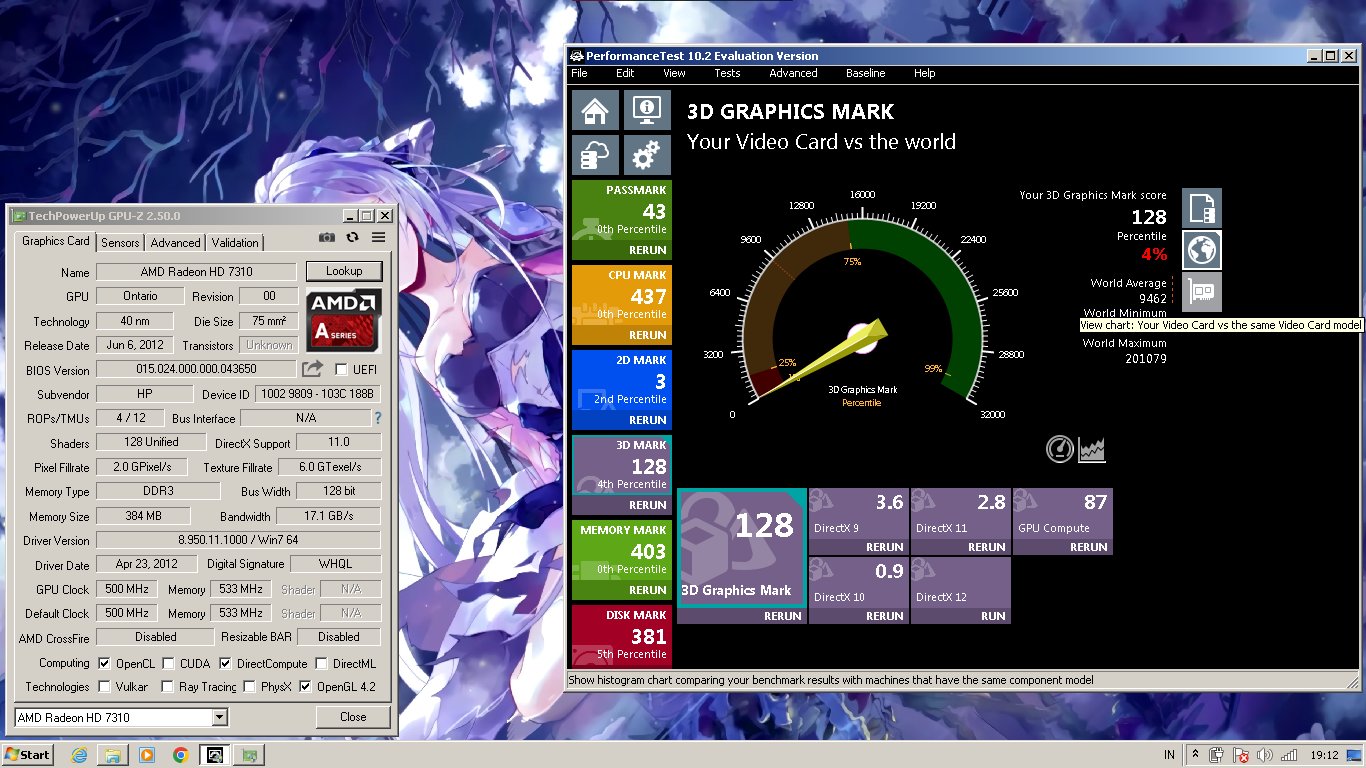Viewport: 1366px width, 768px height.
Task: Click the GPU-Z refresh icon
Action: click(352, 237)
